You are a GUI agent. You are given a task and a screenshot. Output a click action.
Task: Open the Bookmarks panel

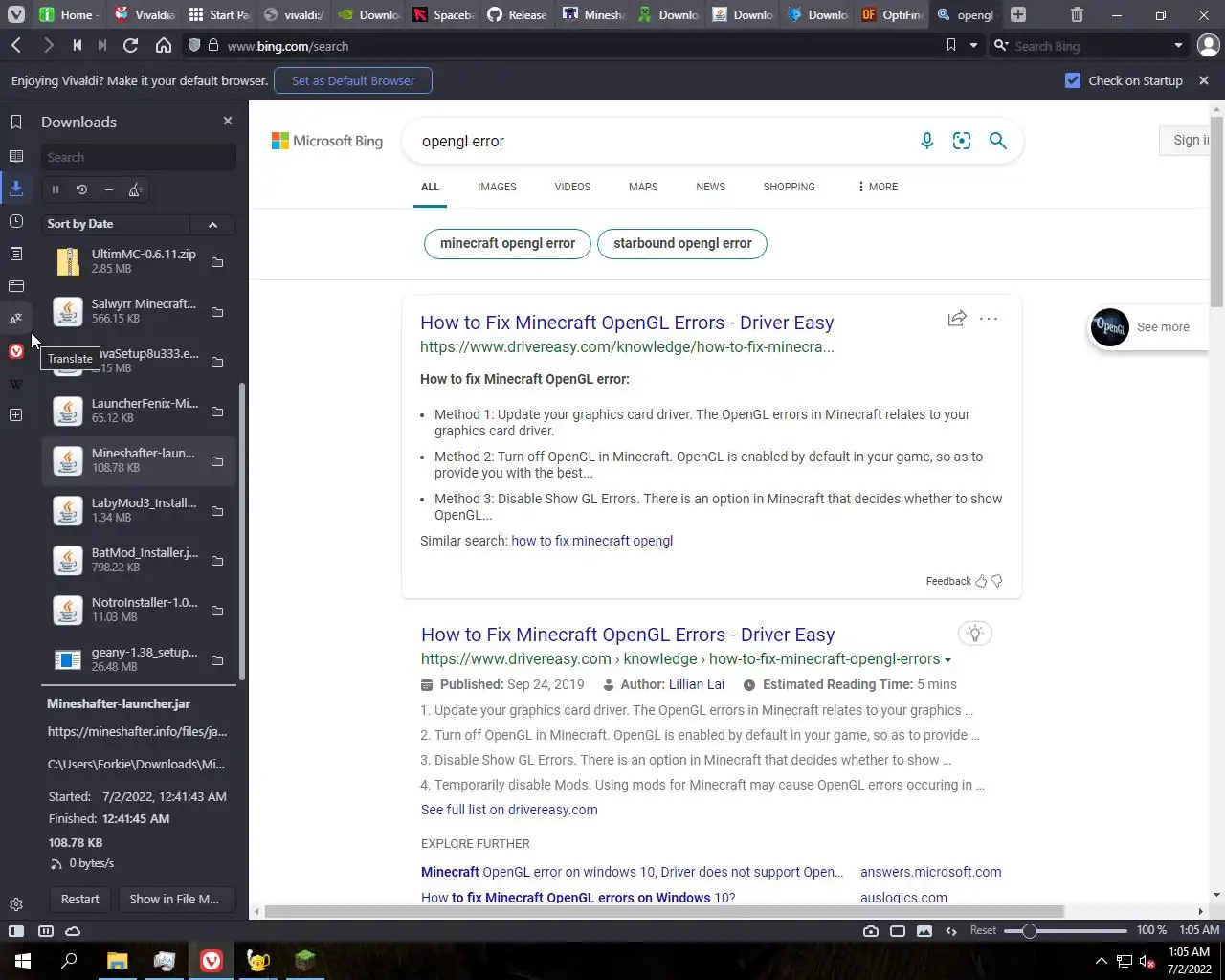16,122
